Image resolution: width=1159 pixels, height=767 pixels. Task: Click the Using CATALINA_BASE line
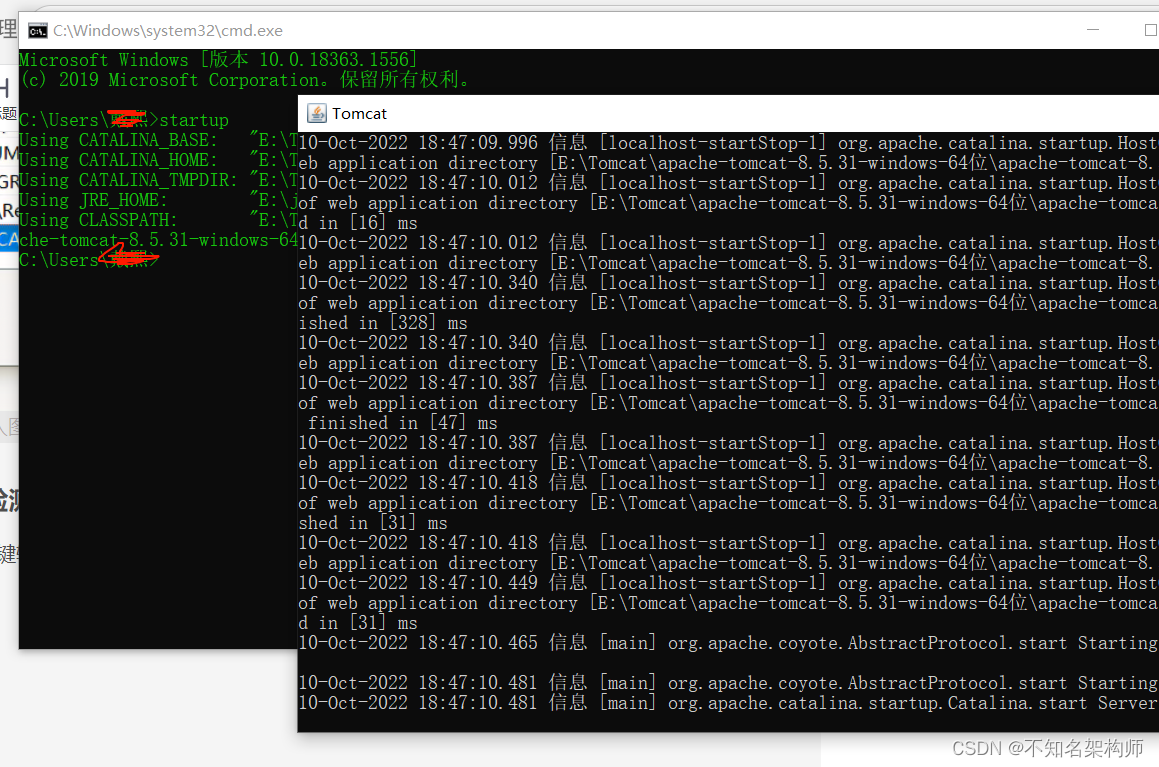tap(159, 140)
